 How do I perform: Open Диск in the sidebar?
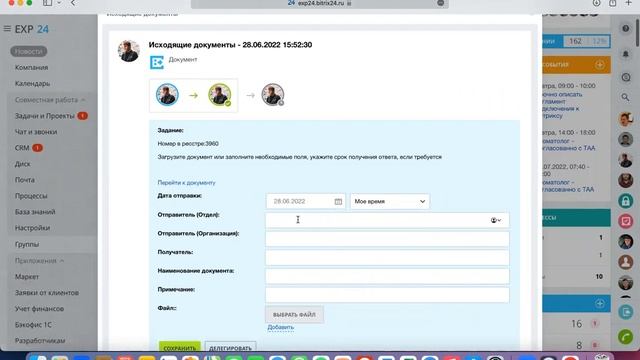click(x=22, y=164)
